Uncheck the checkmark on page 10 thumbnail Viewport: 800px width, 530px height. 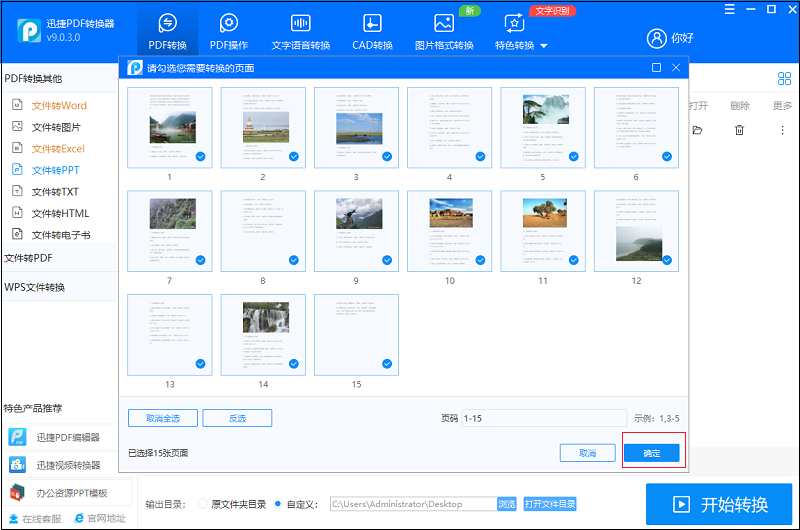pos(480,260)
